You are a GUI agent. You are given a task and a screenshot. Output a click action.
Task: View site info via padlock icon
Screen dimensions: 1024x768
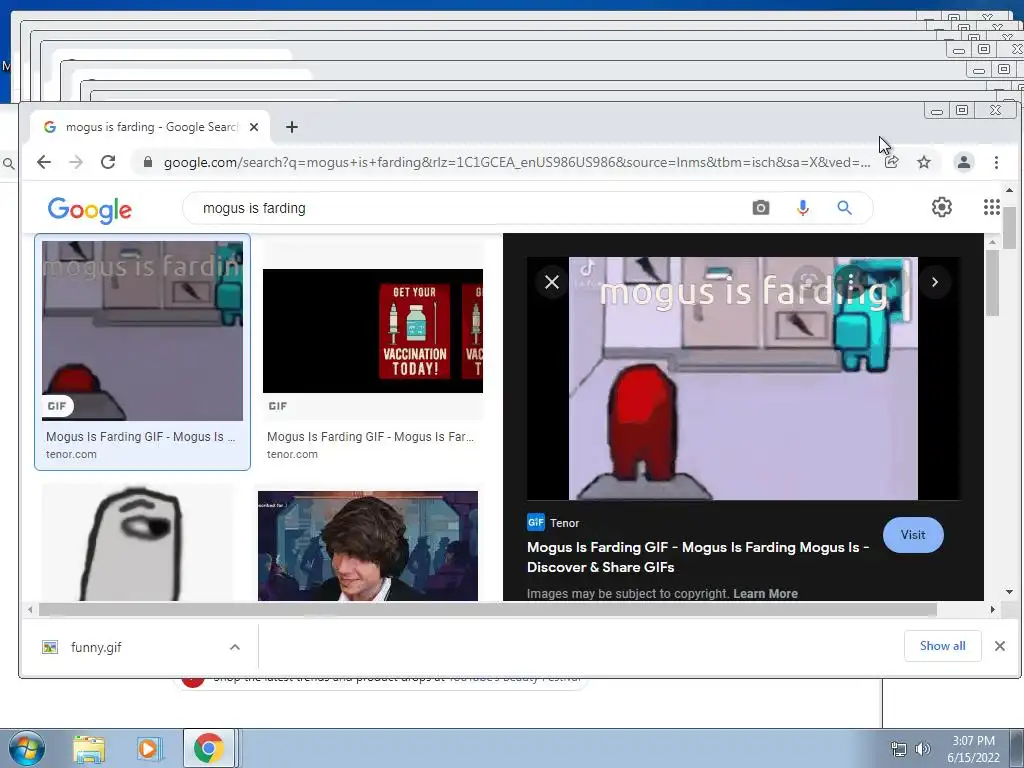pyautogui.click(x=148, y=162)
